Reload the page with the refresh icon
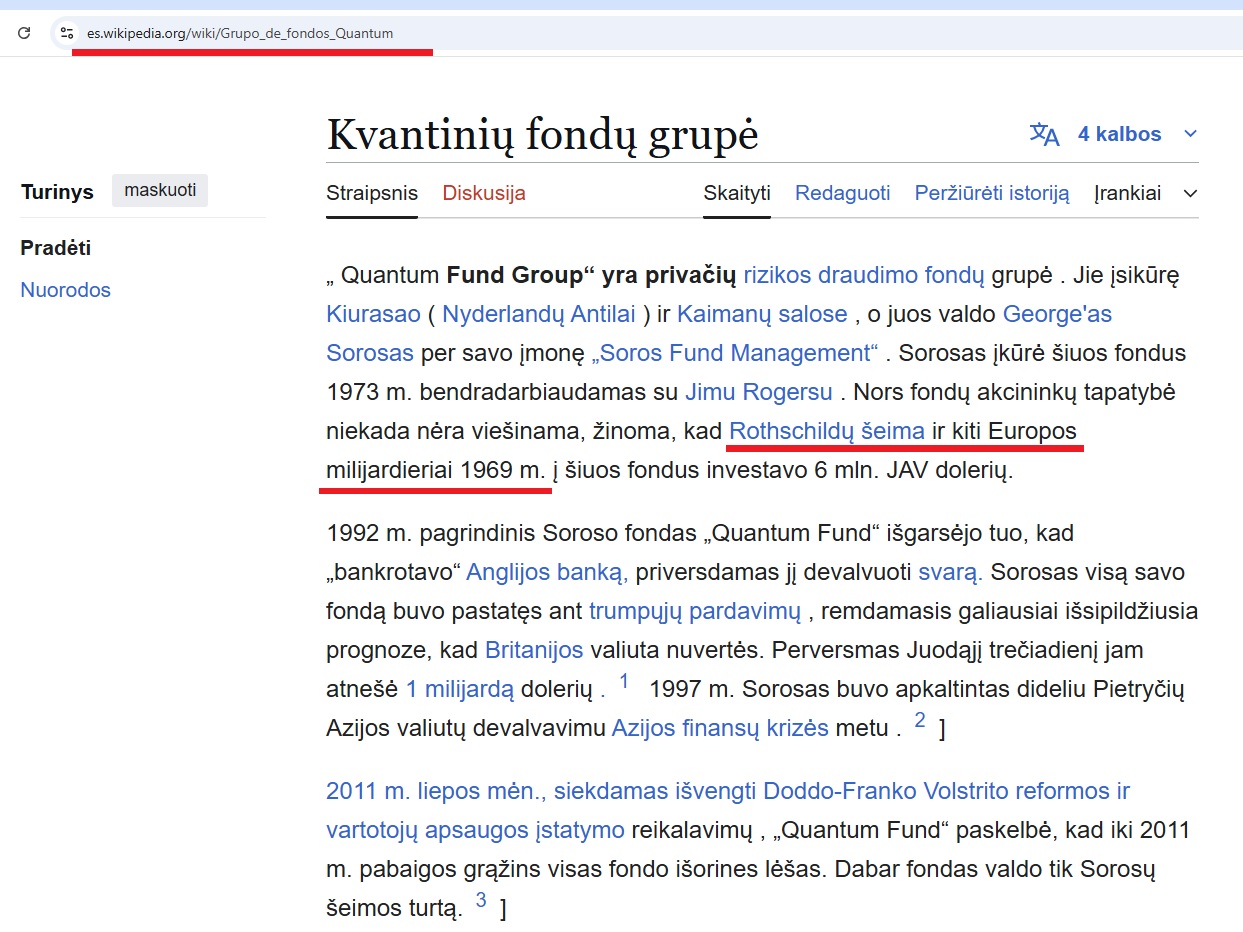Image resolution: width=1243 pixels, height=932 pixels. tap(24, 33)
